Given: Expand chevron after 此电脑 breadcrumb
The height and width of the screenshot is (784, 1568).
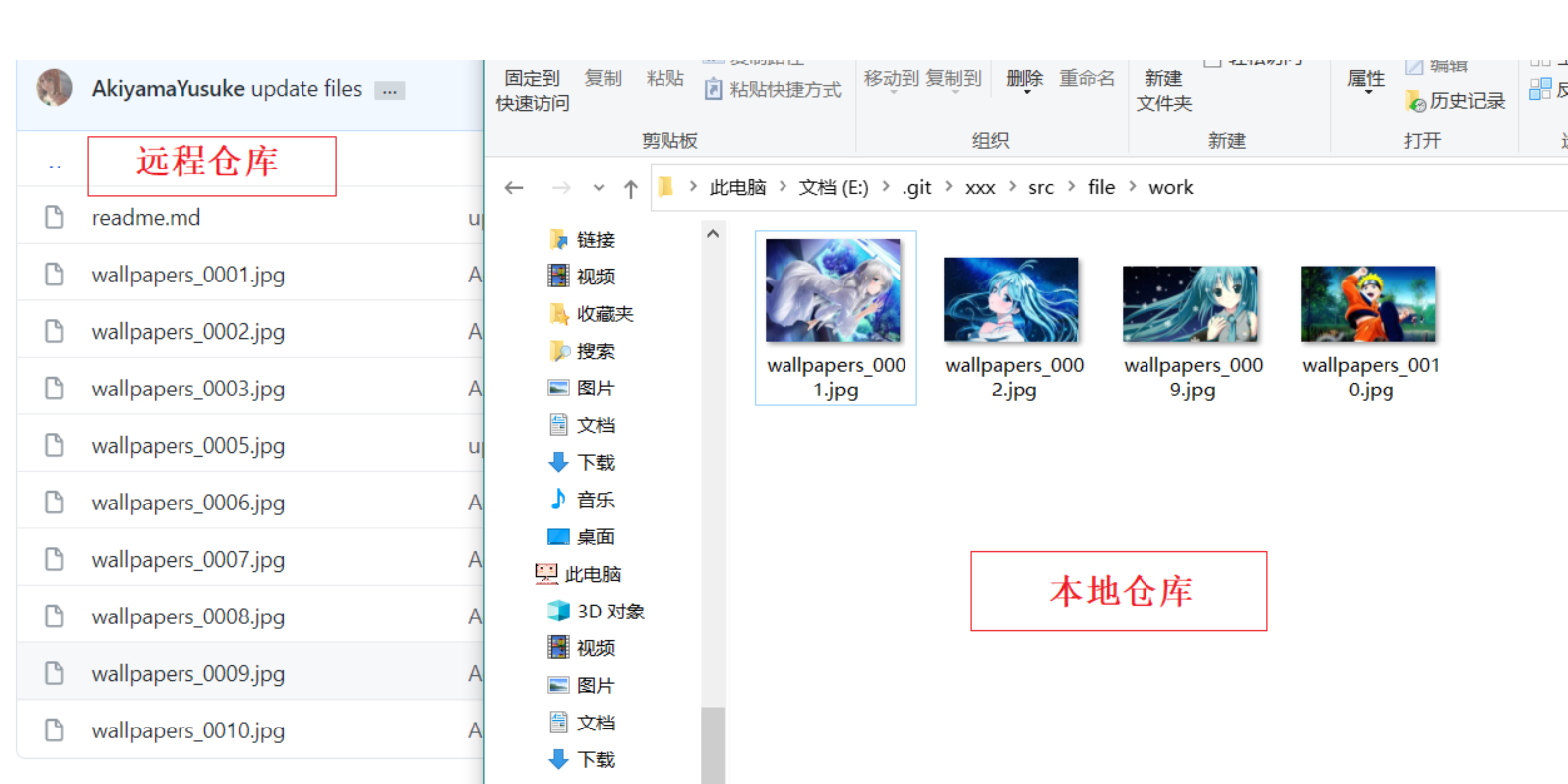Looking at the screenshot, I should [x=783, y=186].
